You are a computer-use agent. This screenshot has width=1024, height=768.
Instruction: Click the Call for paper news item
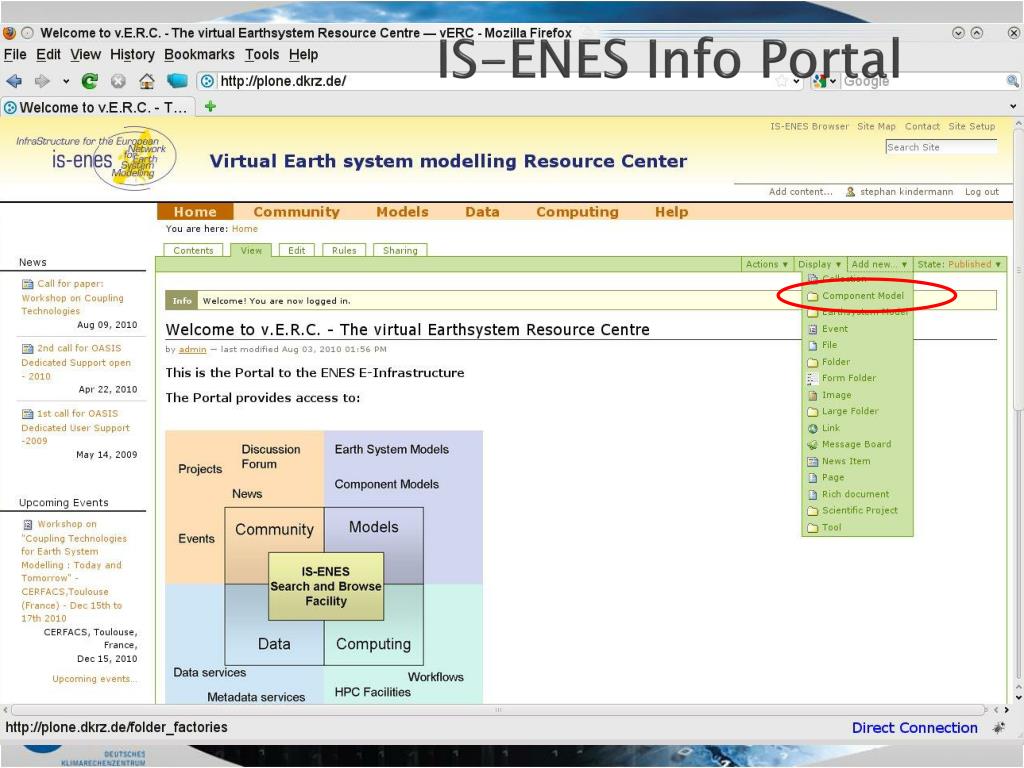click(72, 297)
